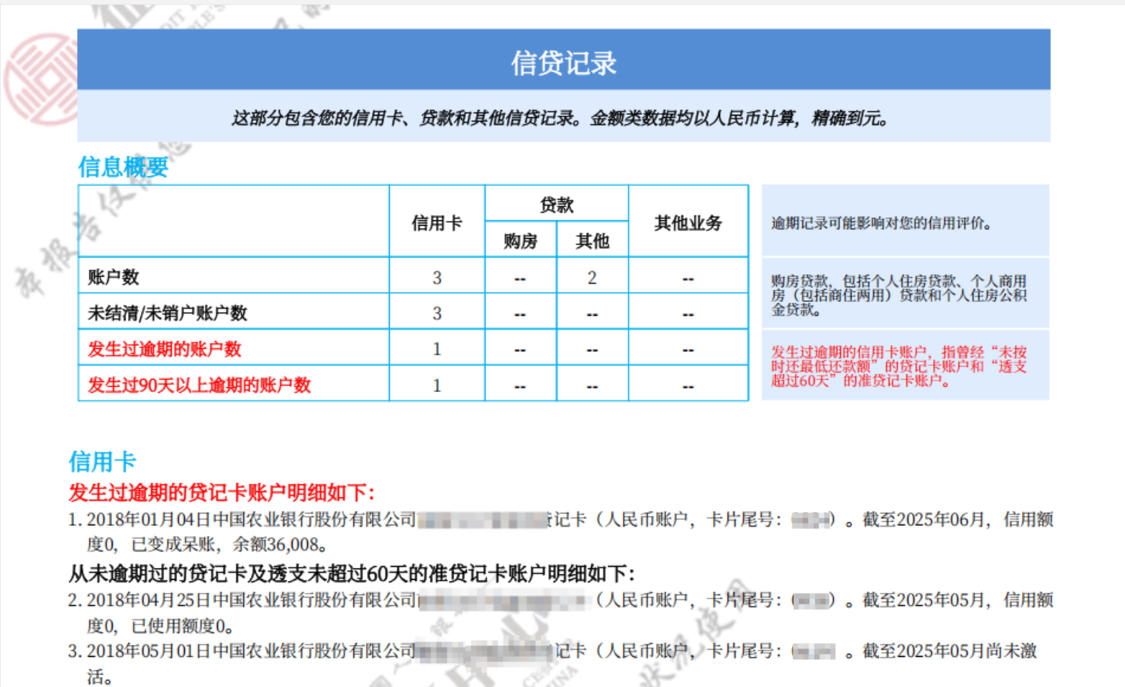Click the 未结清/未销户账户数 row label

coord(167,313)
